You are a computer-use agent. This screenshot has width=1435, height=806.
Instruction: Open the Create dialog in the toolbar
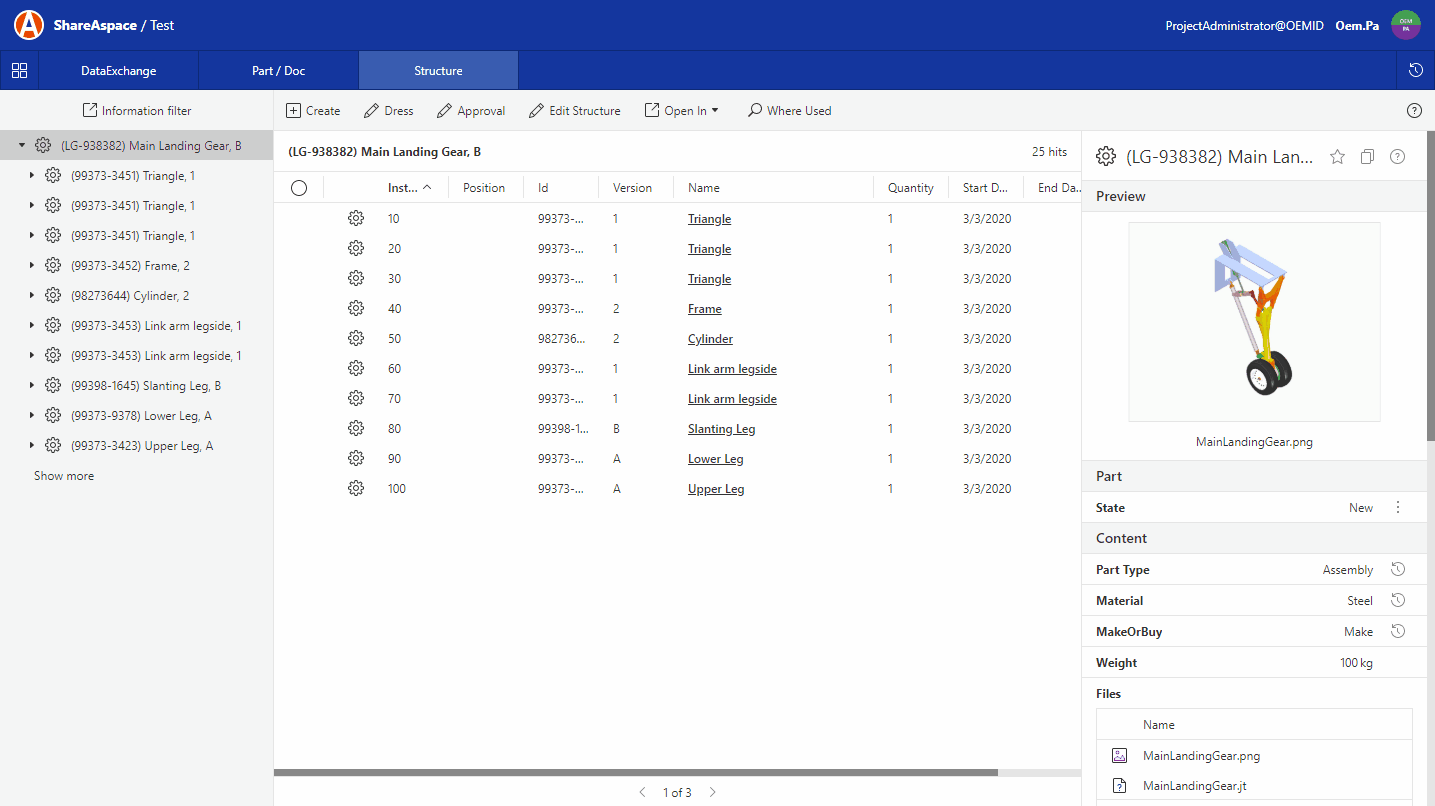click(313, 110)
